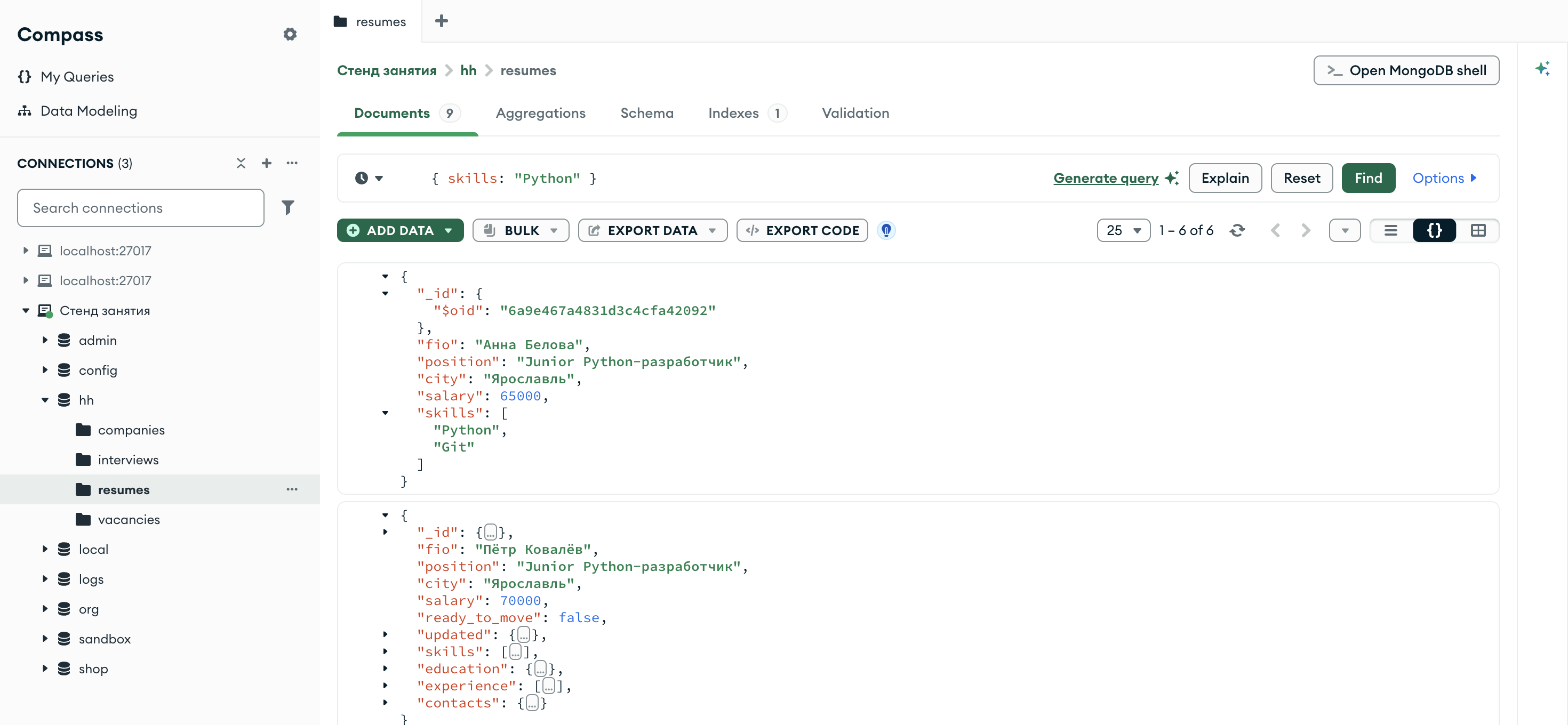Open expand/collapse all documents dropdown
The width and height of the screenshot is (1568, 725).
pos(1345,230)
